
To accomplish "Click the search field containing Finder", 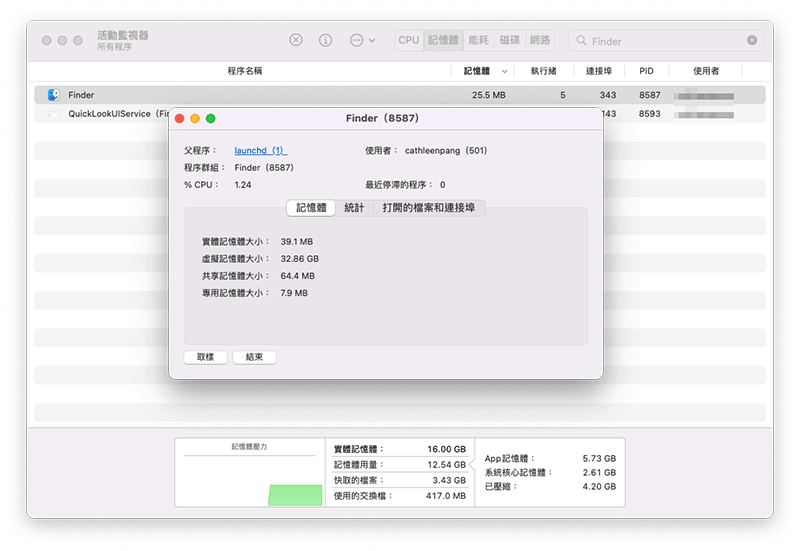I will pos(666,40).
